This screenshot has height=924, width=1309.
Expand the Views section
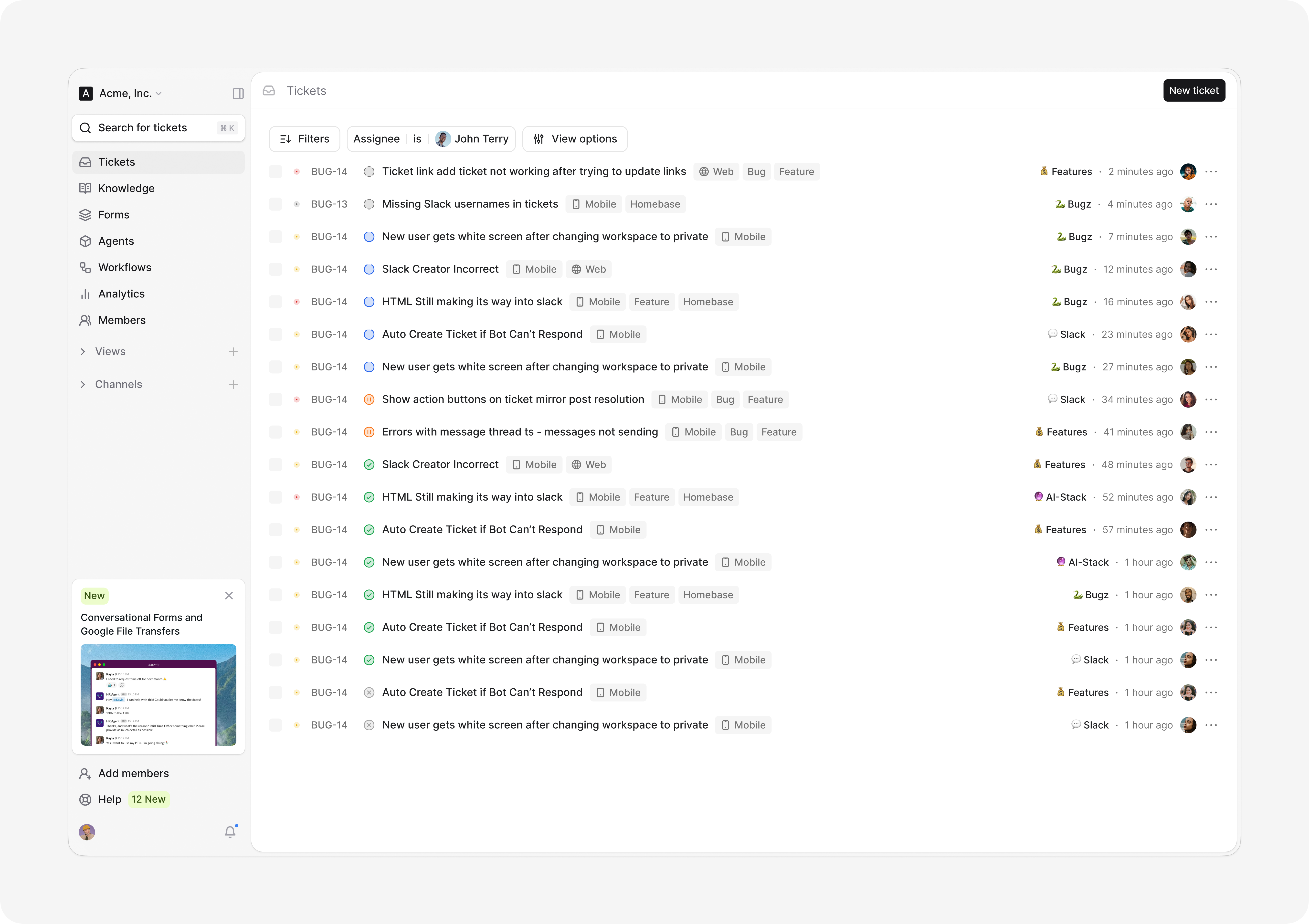tap(83, 352)
